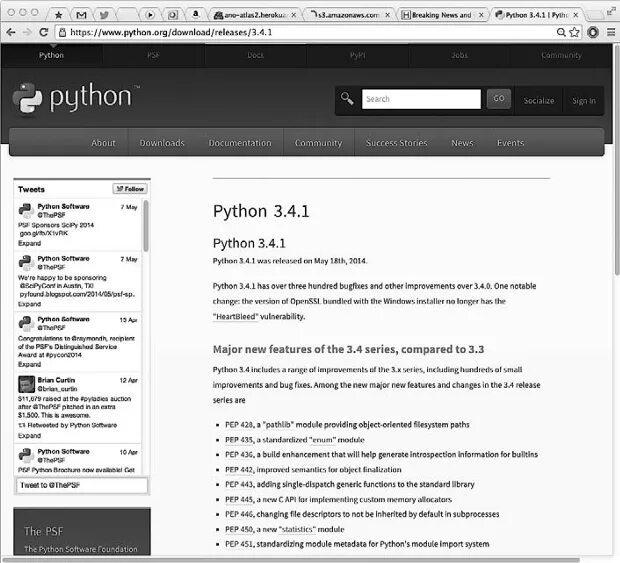Click the zoom magnifier icon in address bar

point(561,32)
